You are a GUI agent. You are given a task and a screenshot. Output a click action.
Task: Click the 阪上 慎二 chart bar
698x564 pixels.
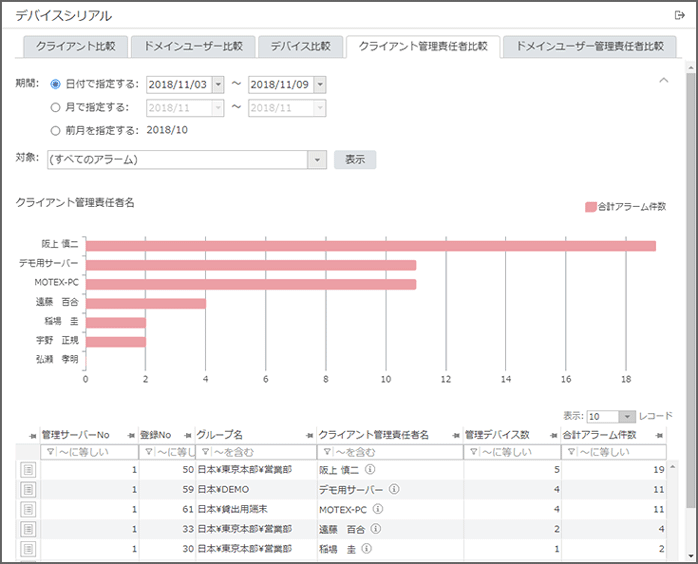pos(371,246)
